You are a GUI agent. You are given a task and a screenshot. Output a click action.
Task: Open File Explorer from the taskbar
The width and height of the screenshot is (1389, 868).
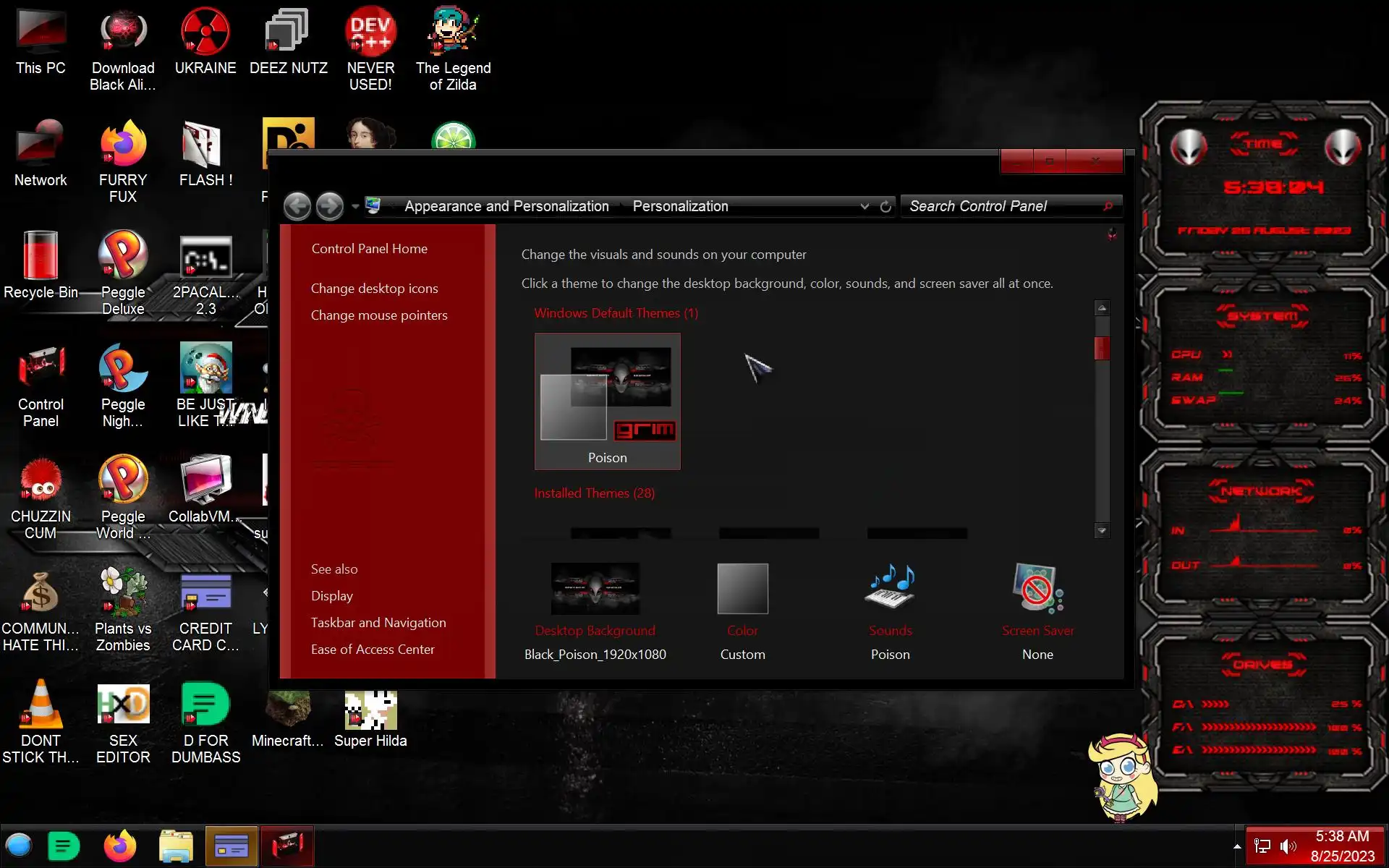(176, 846)
